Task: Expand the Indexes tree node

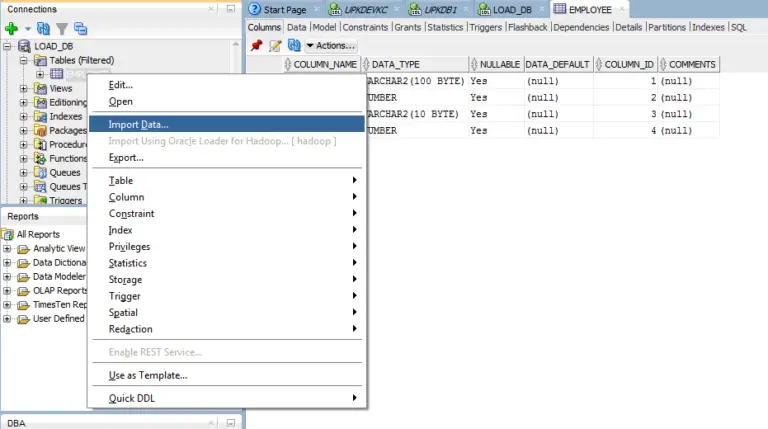Action: [24, 117]
